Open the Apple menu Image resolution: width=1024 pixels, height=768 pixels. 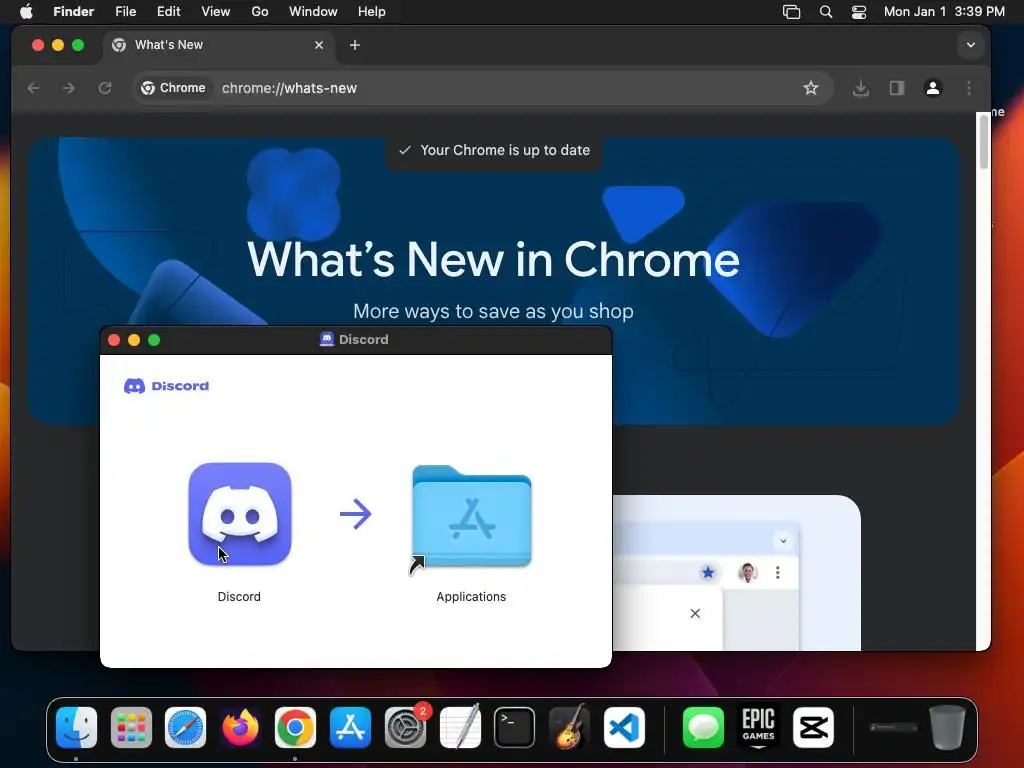point(26,12)
